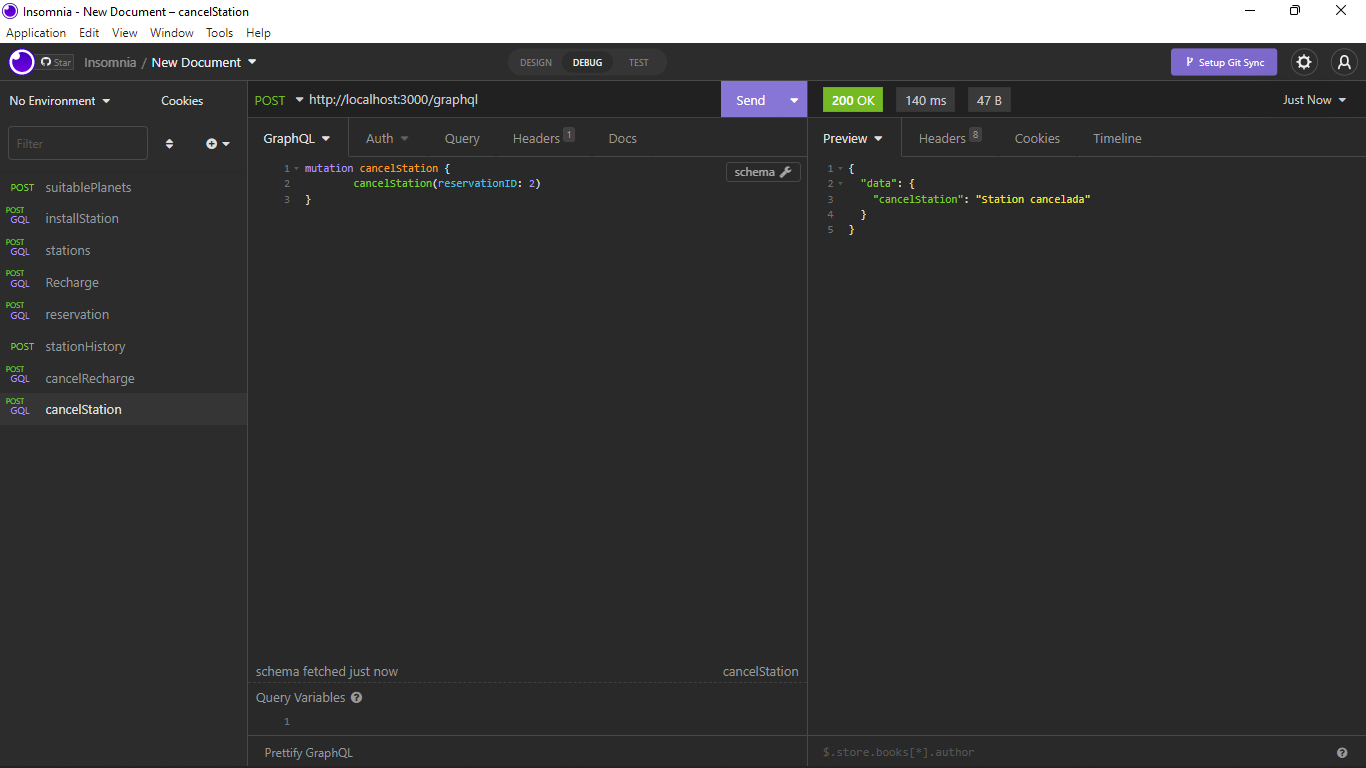Click the request URL field
1366x768 pixels.
512,100
